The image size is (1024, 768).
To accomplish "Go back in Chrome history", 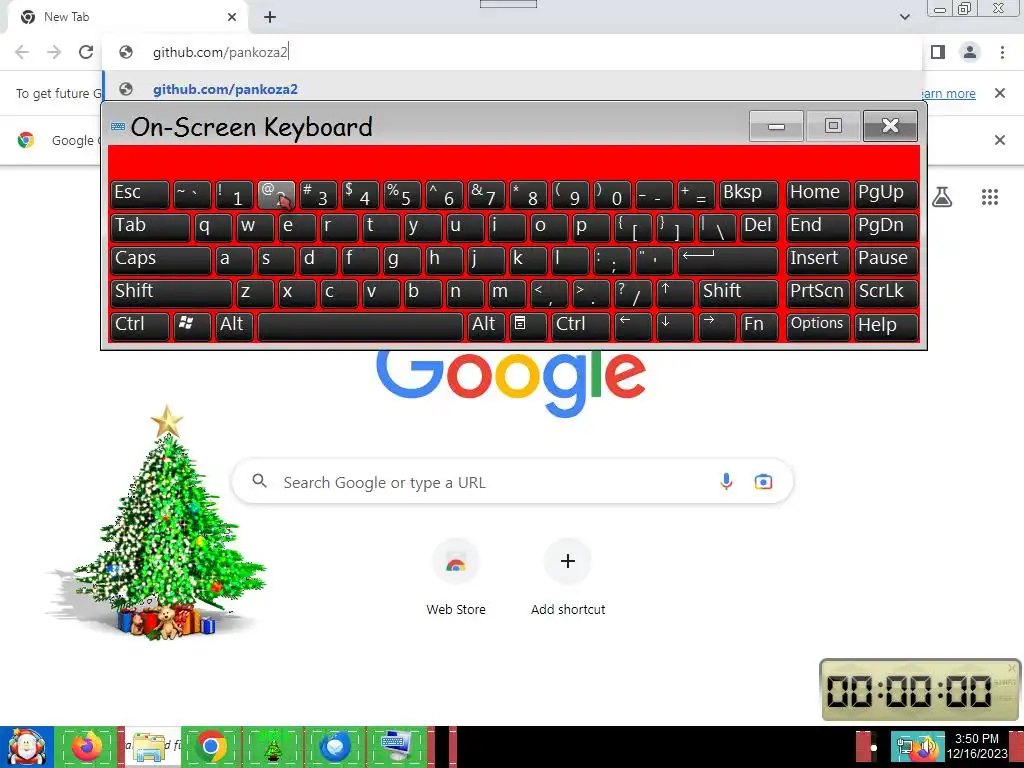I will (22, 52).
